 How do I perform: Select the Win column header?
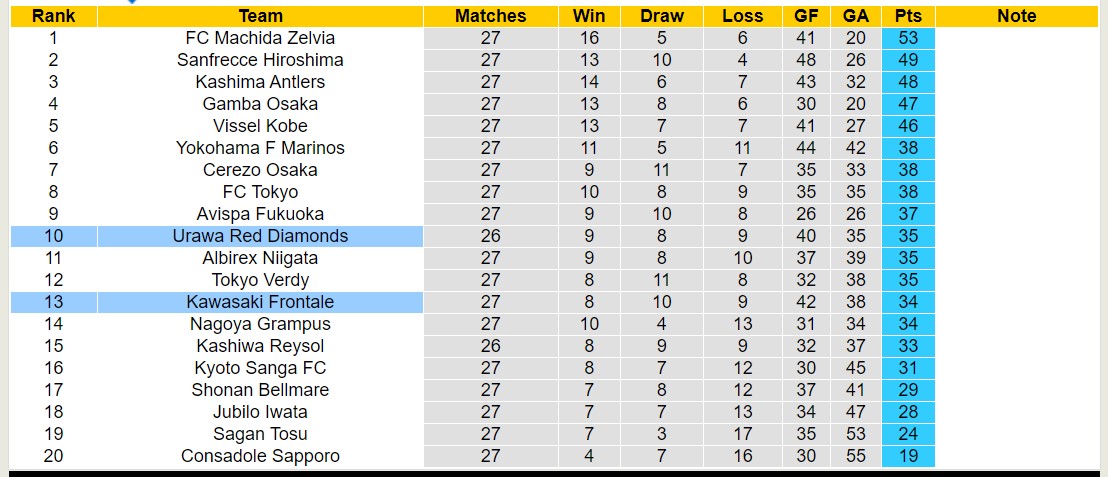[589, 16]
